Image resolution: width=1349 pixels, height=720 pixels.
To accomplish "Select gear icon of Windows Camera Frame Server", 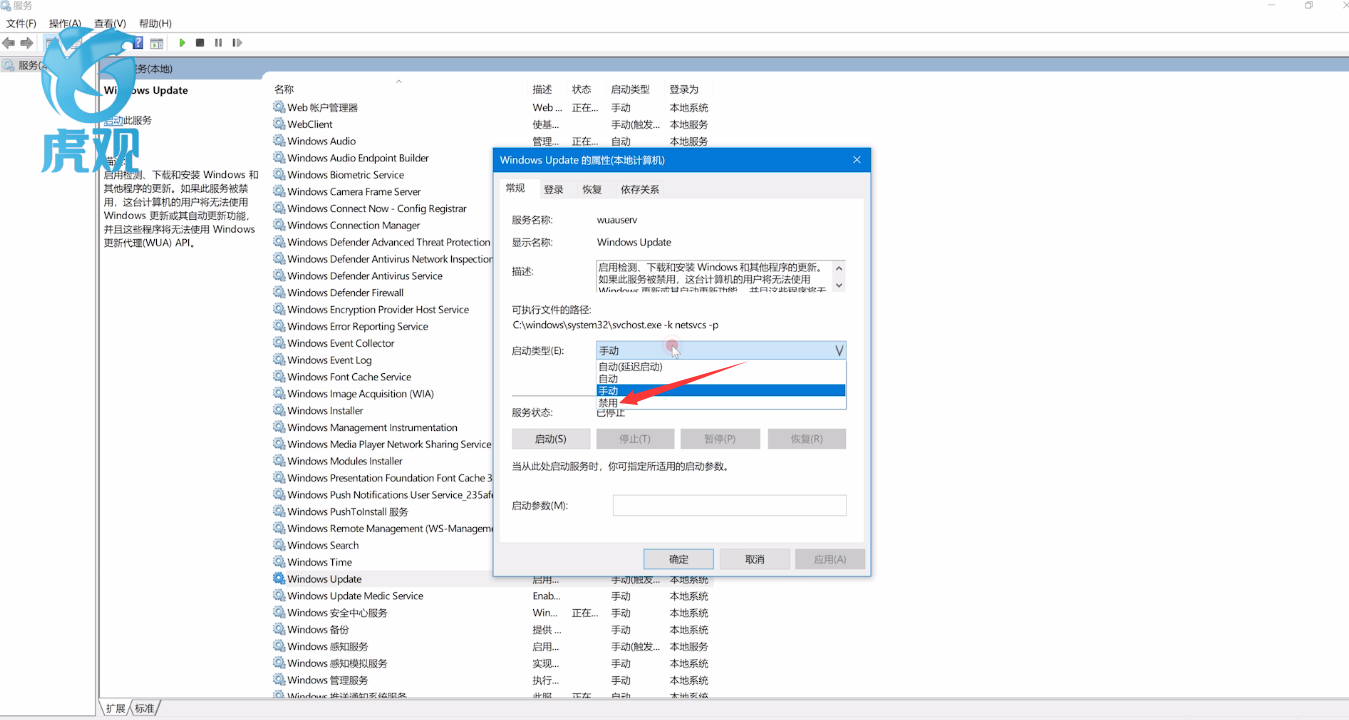I will tap(279, 192).
